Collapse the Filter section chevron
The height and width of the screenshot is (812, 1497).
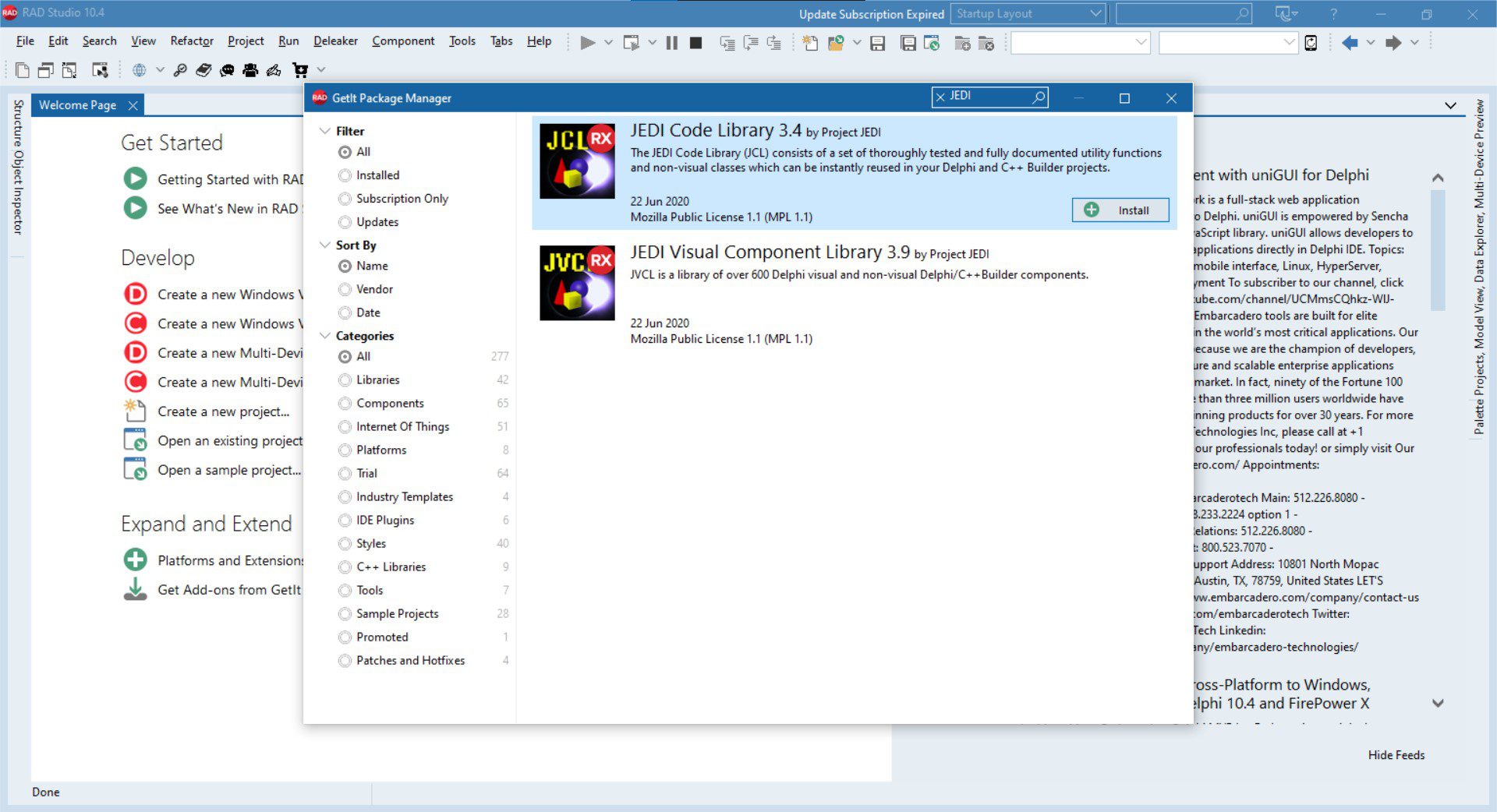point(324,131)
